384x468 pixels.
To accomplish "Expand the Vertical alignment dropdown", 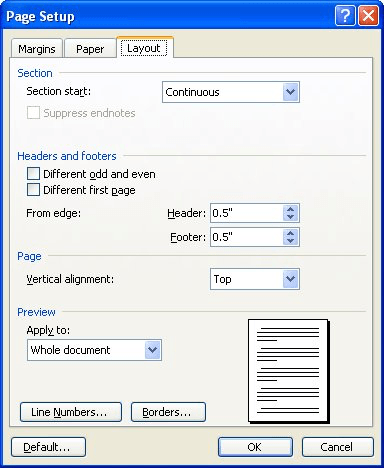I will click(255, 279).
